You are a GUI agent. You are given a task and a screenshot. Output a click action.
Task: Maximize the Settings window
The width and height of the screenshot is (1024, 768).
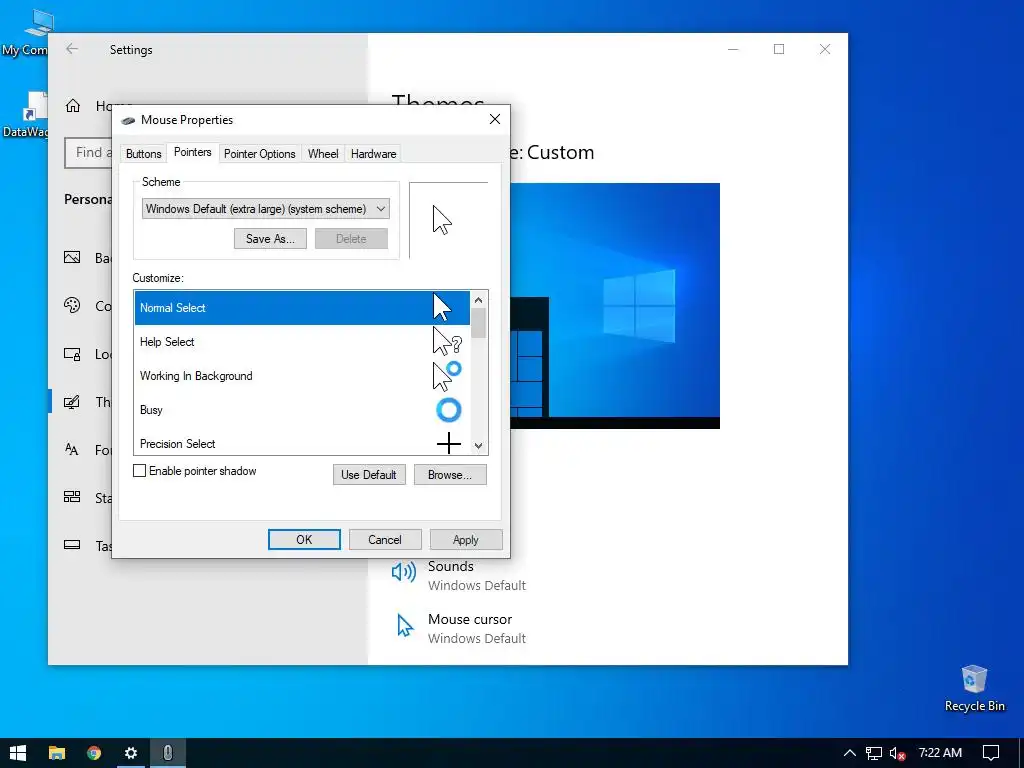tap(778, 49)
